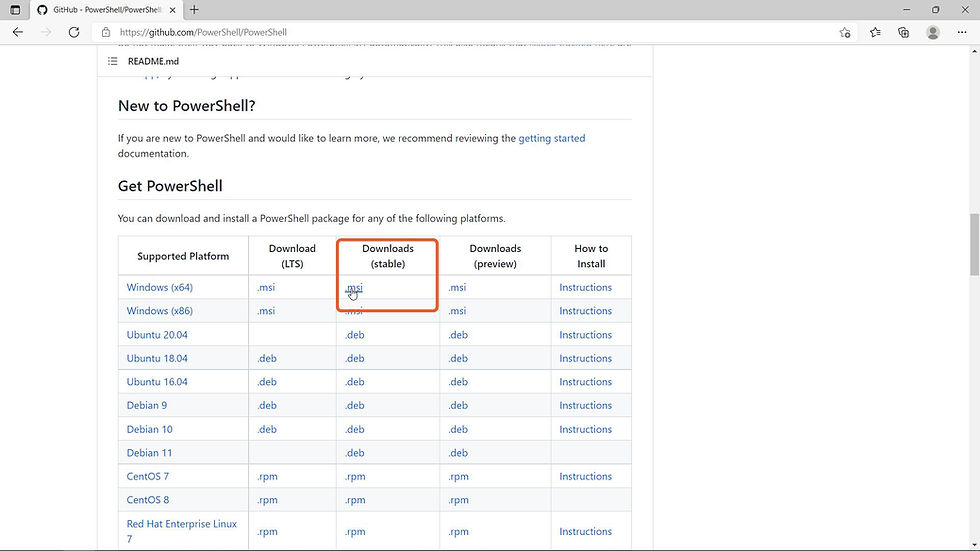Open the Debian 10 platform link
980x551 pixels.
(x=149, y=429)
